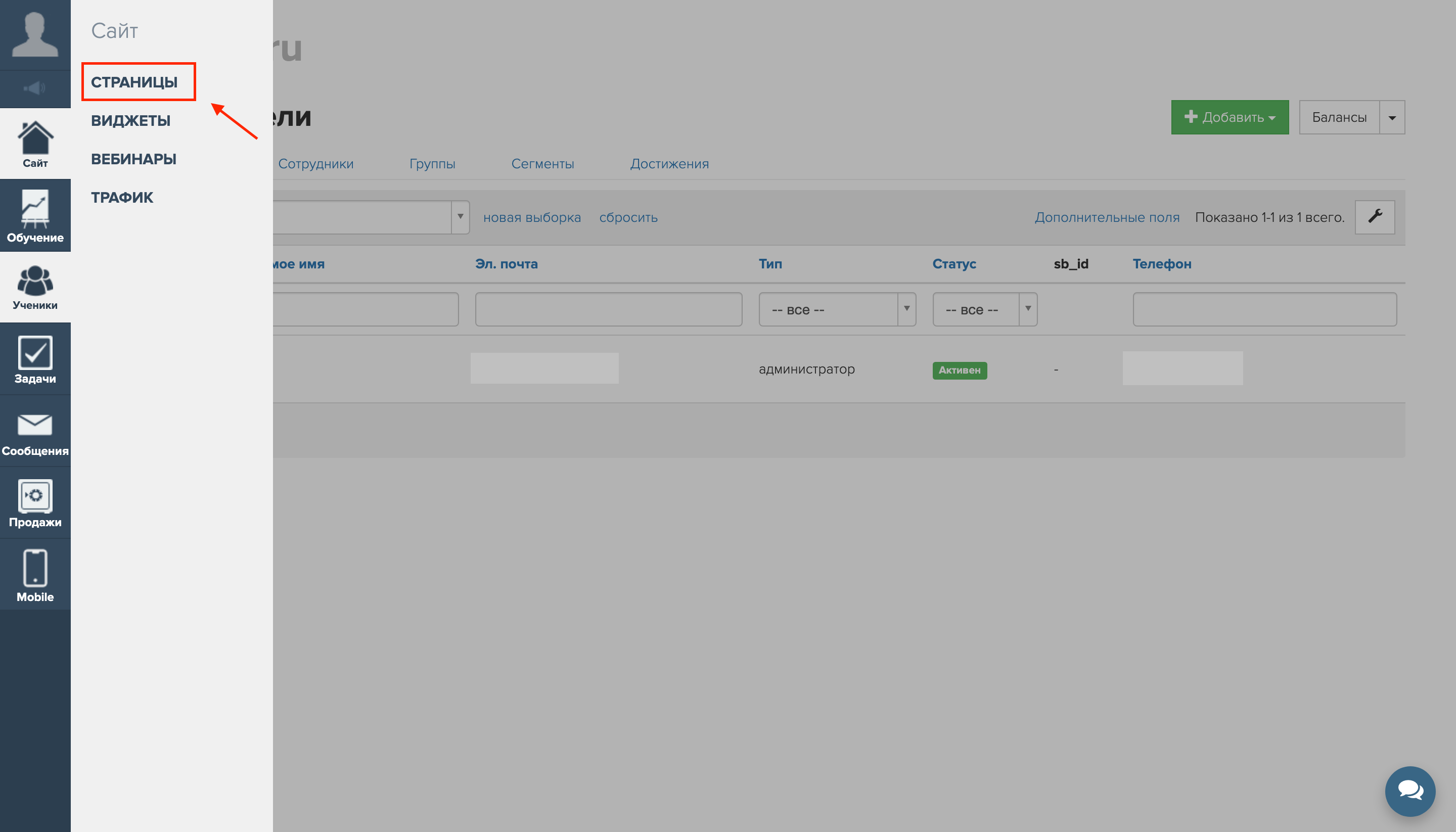1456x832 pixels.
Task: Open the Задачи checkmark icon section
Action: coord(35,359)
